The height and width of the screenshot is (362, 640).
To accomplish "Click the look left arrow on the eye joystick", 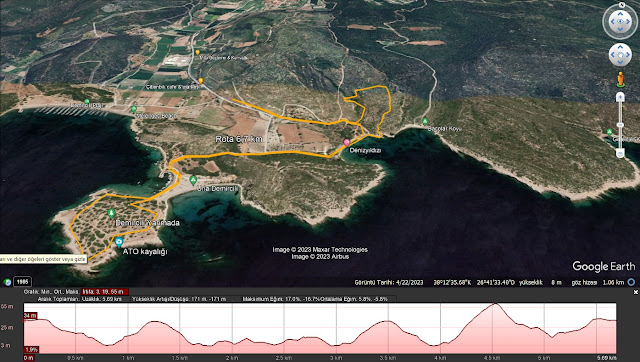I will (x=612, y=21).
